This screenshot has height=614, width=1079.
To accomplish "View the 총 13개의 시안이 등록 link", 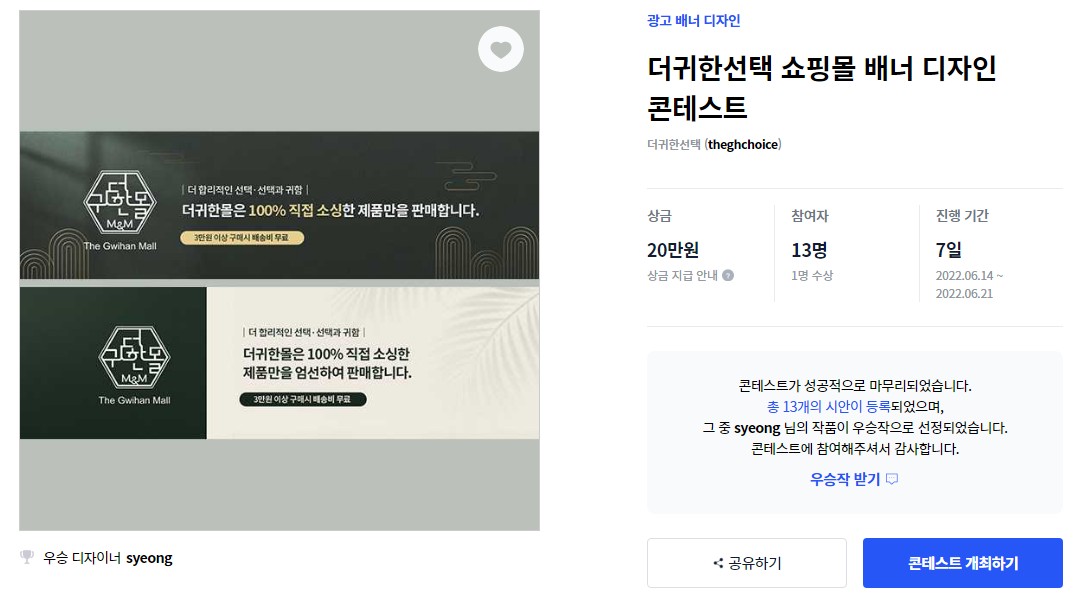I will click(829, 407).
